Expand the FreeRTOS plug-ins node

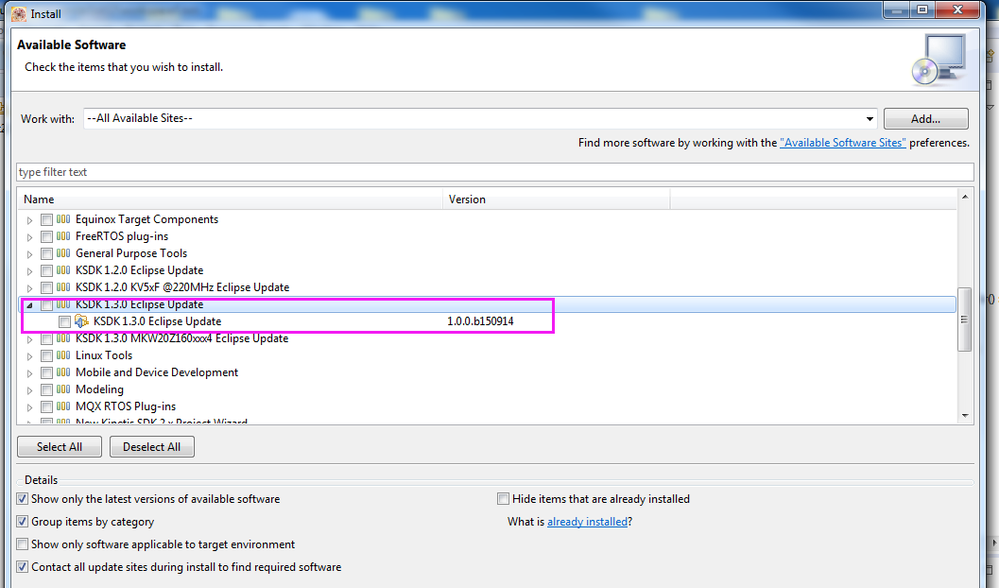click(29, 237)
